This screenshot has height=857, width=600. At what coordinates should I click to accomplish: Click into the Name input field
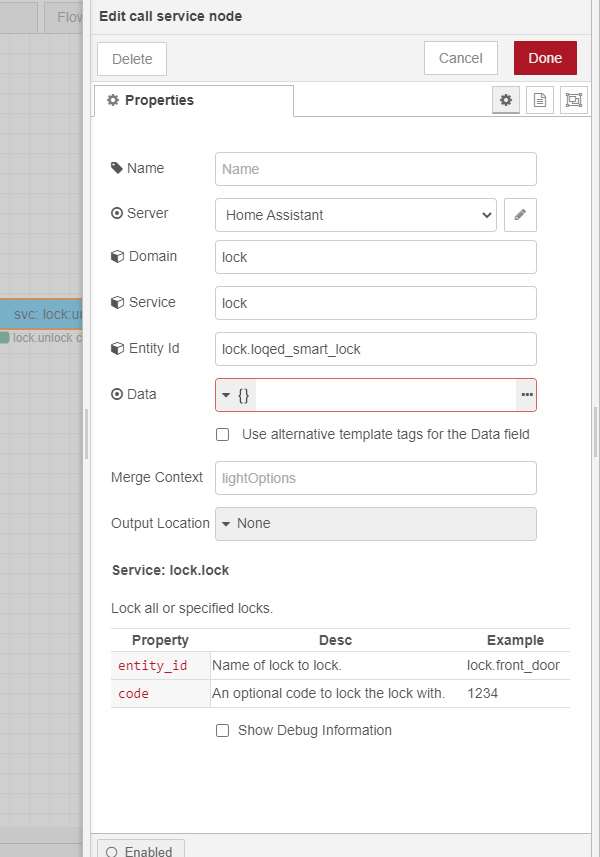(375, 169)
